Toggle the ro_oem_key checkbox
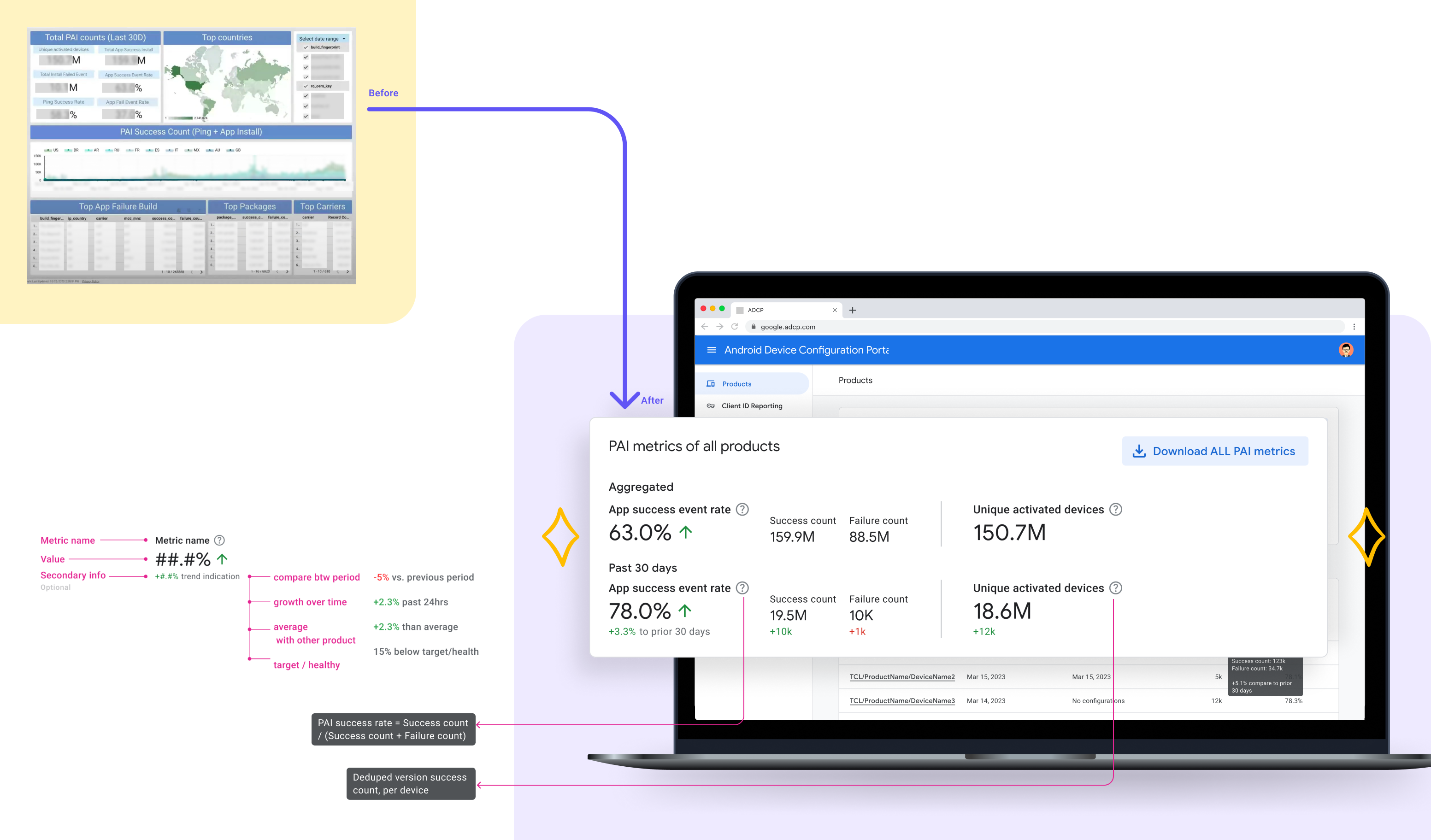Screen dimensions: 1431x840 (x=306, y=86)
